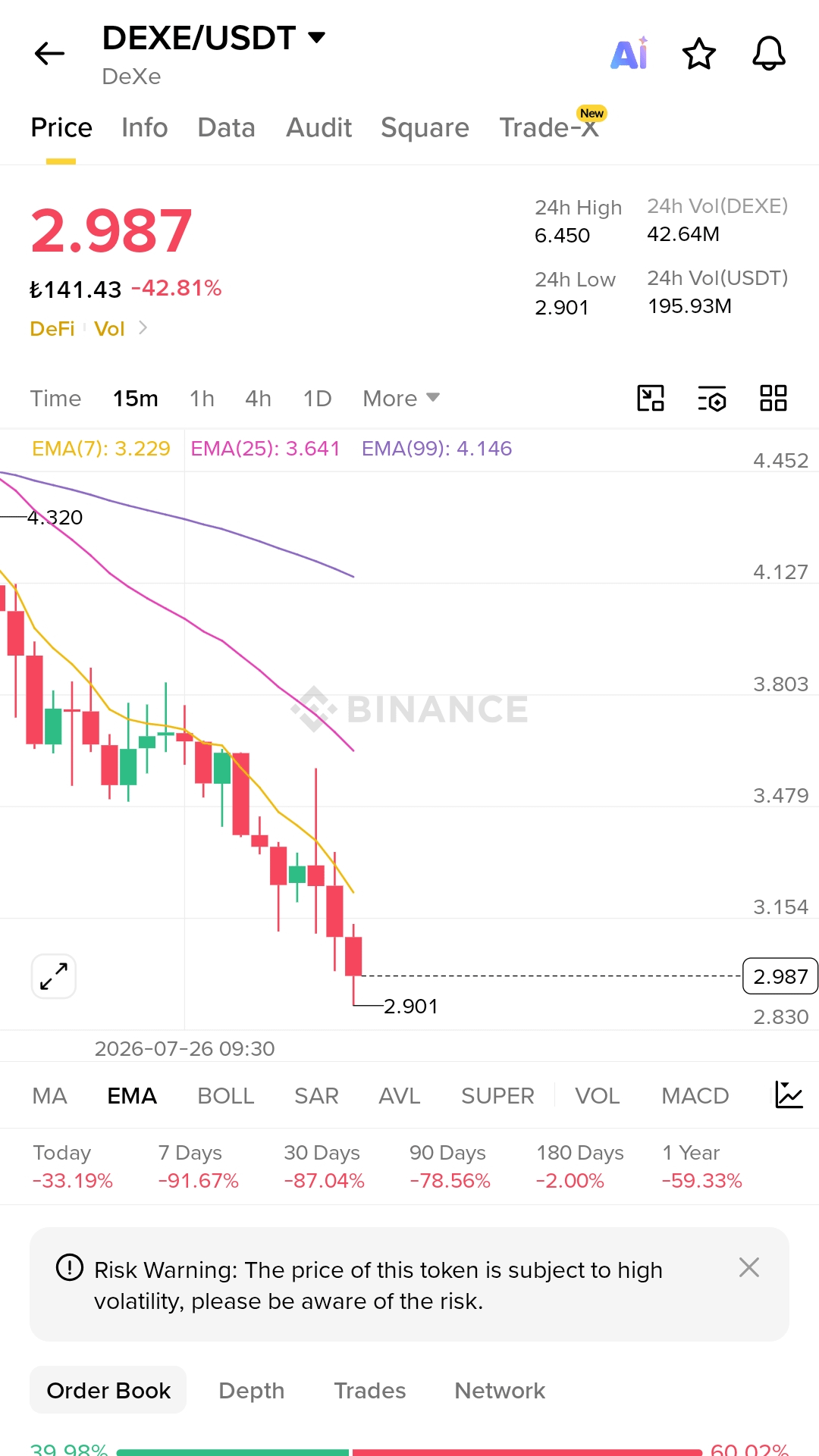Enable the SAR indicator
Image resolution: width=819 pixels, height=1456 pixels.
(316, 1096)
